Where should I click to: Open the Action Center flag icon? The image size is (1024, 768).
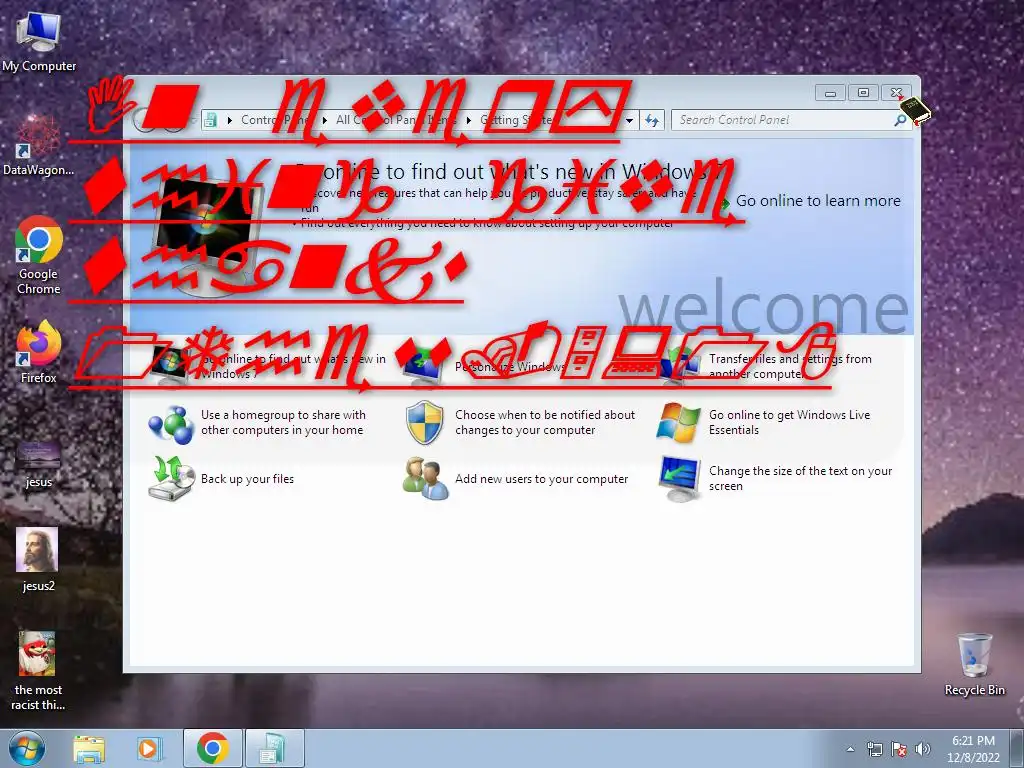[x=899, y=749]
